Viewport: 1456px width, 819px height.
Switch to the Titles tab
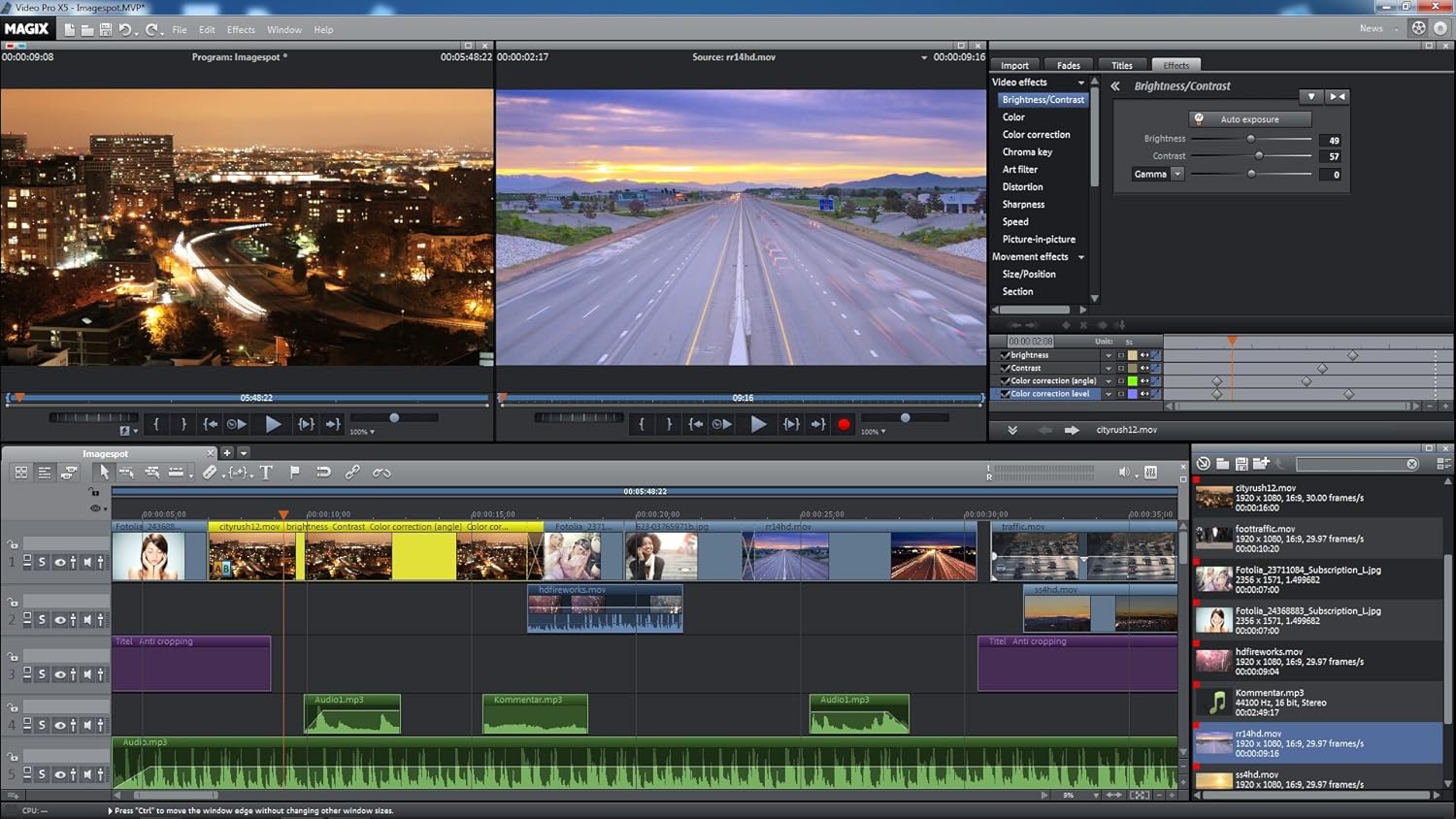(x=1121, y=66)
